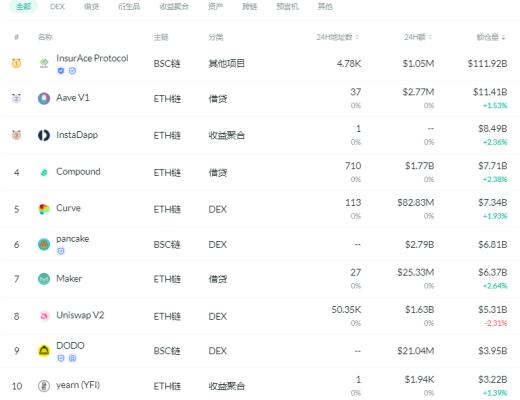
Task: Open the Uniswap V2 project name
Action: coord(80,315)
